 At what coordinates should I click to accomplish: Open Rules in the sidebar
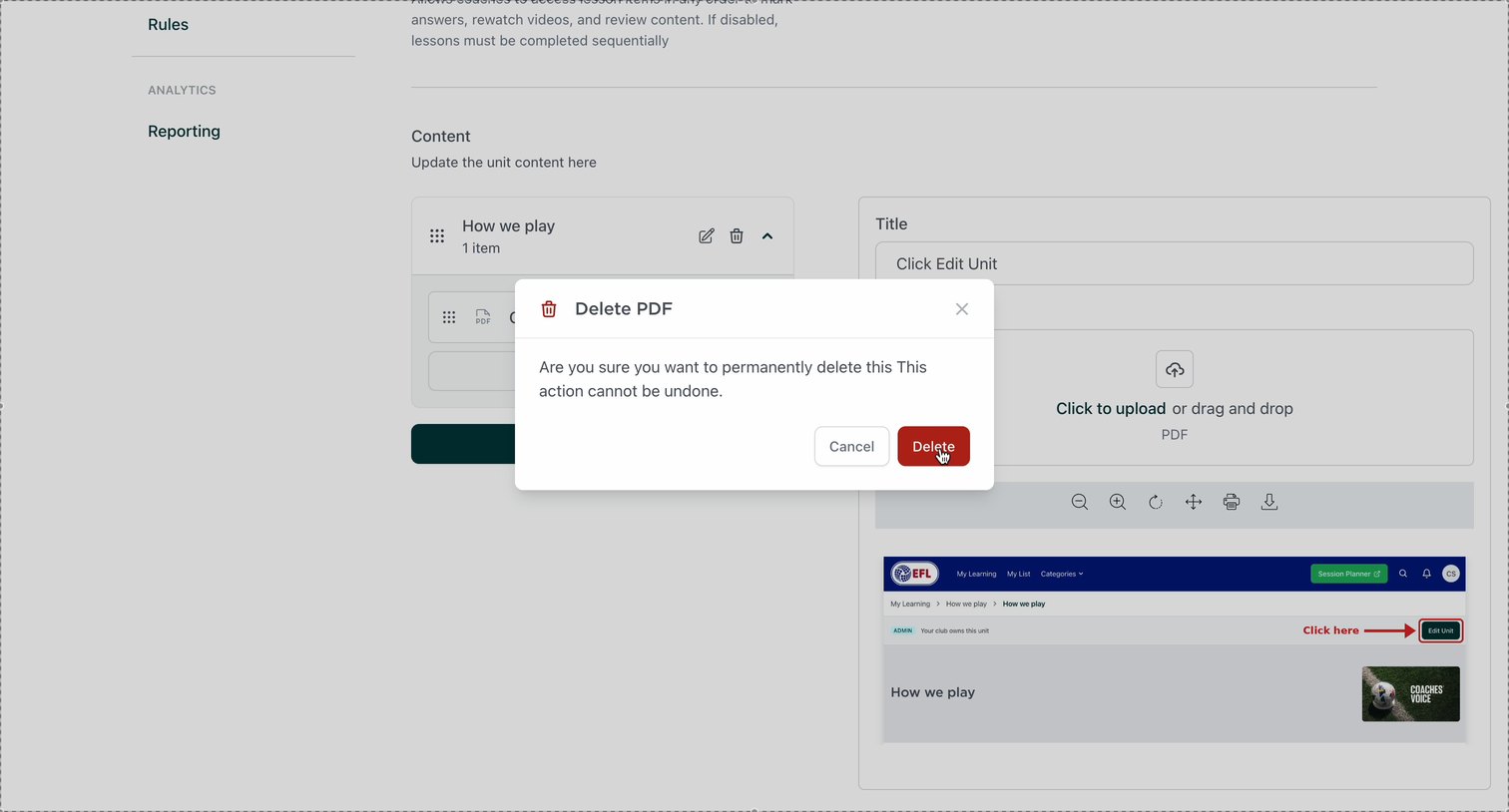tap(168, 25)
